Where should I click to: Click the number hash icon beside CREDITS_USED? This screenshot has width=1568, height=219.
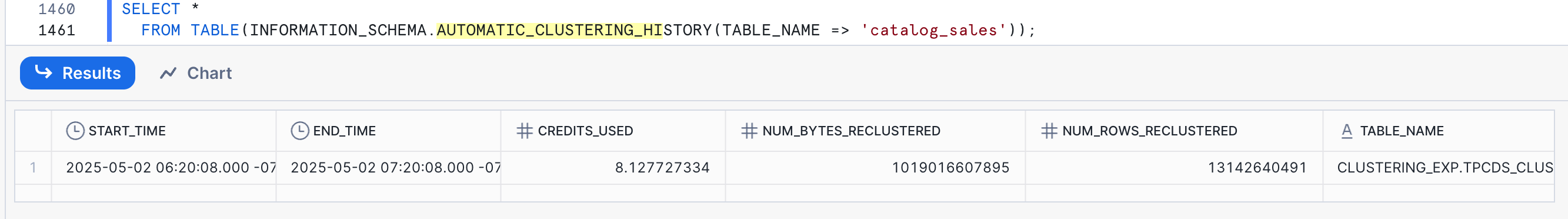pyautogui.click(x=524, y=131)
